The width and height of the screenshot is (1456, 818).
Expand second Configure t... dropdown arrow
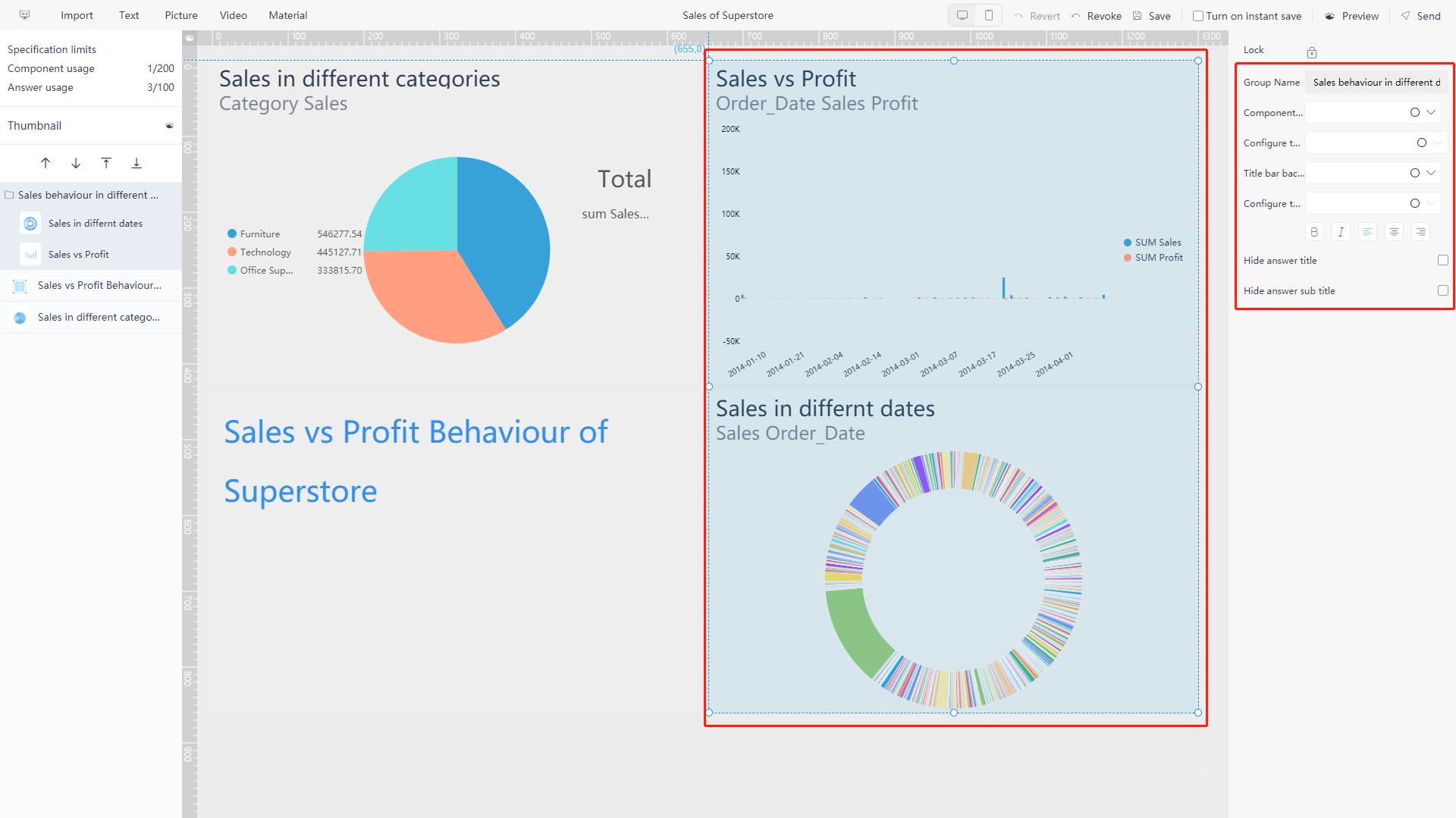(1431, 203)
